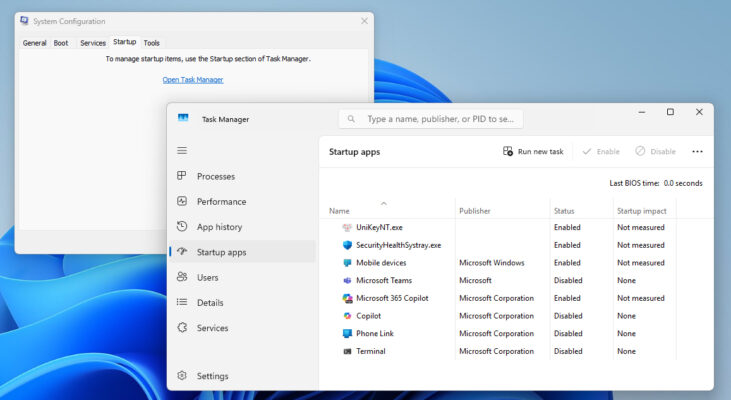Sort list by the Name column header
731x400 pixels.
(340, 211)
